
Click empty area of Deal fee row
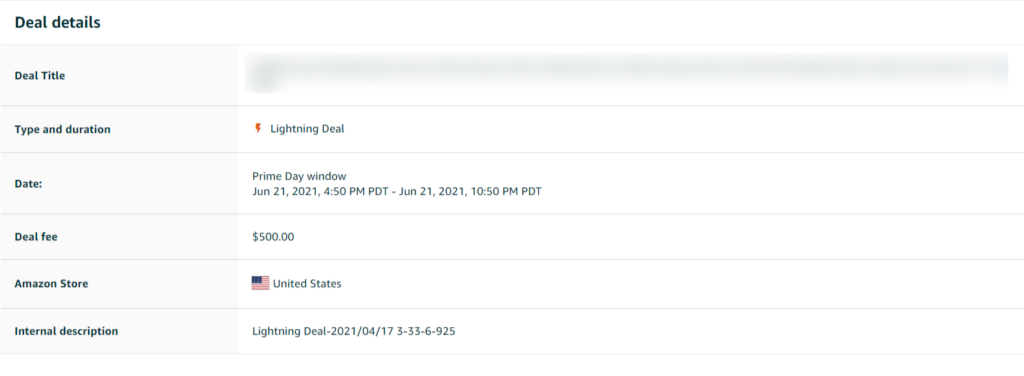point(653,237)
